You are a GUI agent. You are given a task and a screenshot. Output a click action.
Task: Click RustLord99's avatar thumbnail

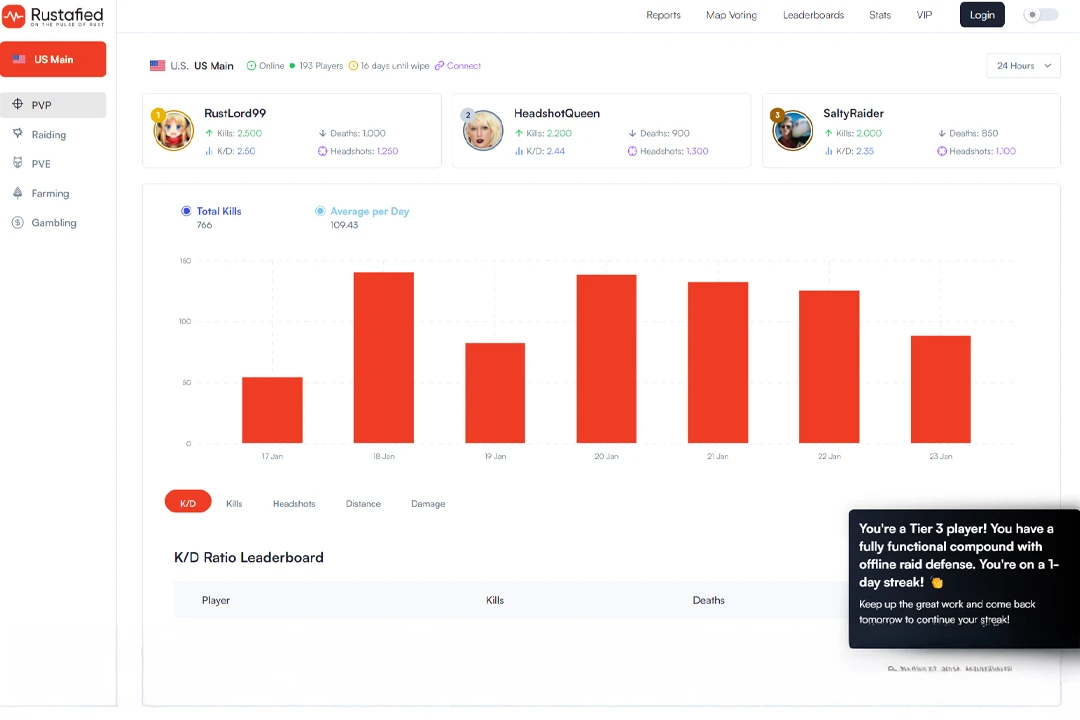coord(173,130)
